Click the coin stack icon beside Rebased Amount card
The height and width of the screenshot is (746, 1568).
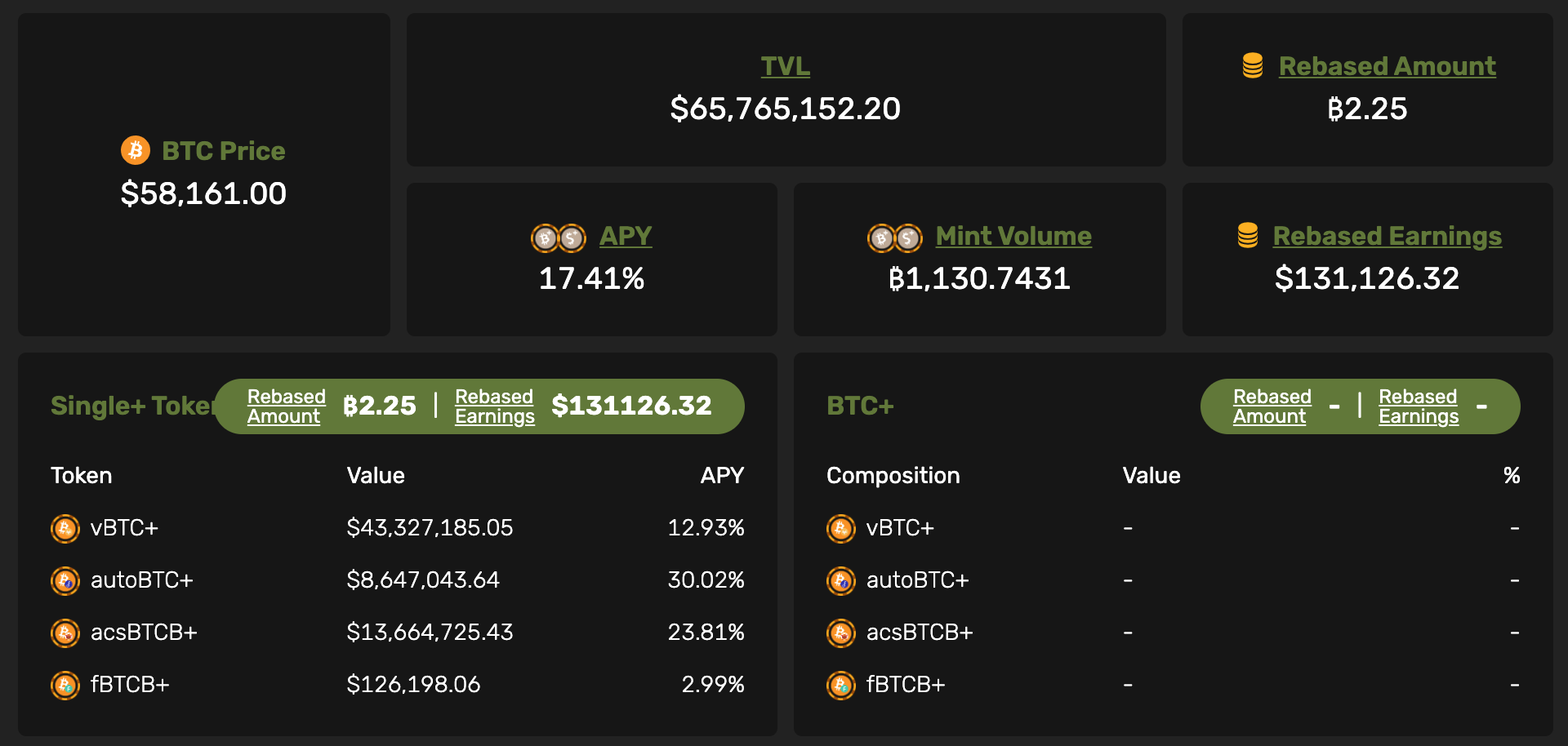pyautogui.click(x=1252, y=65)
